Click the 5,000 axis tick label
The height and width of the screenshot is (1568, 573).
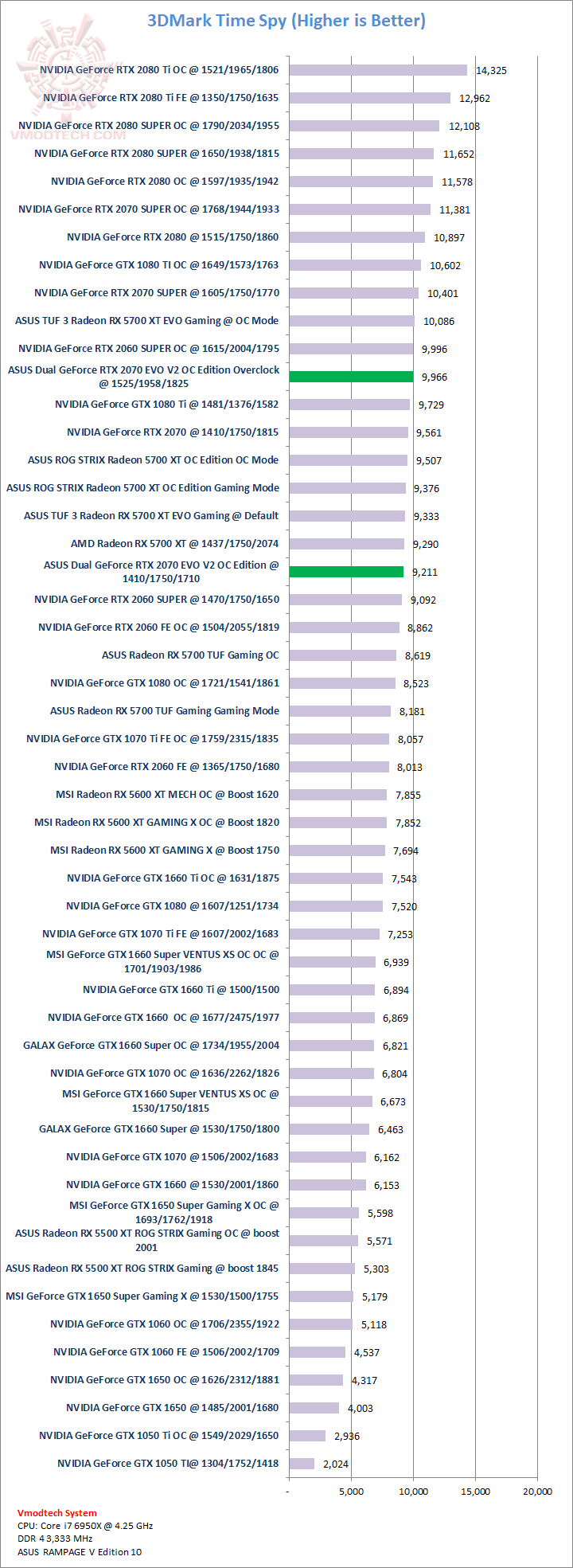point(351,1492)
